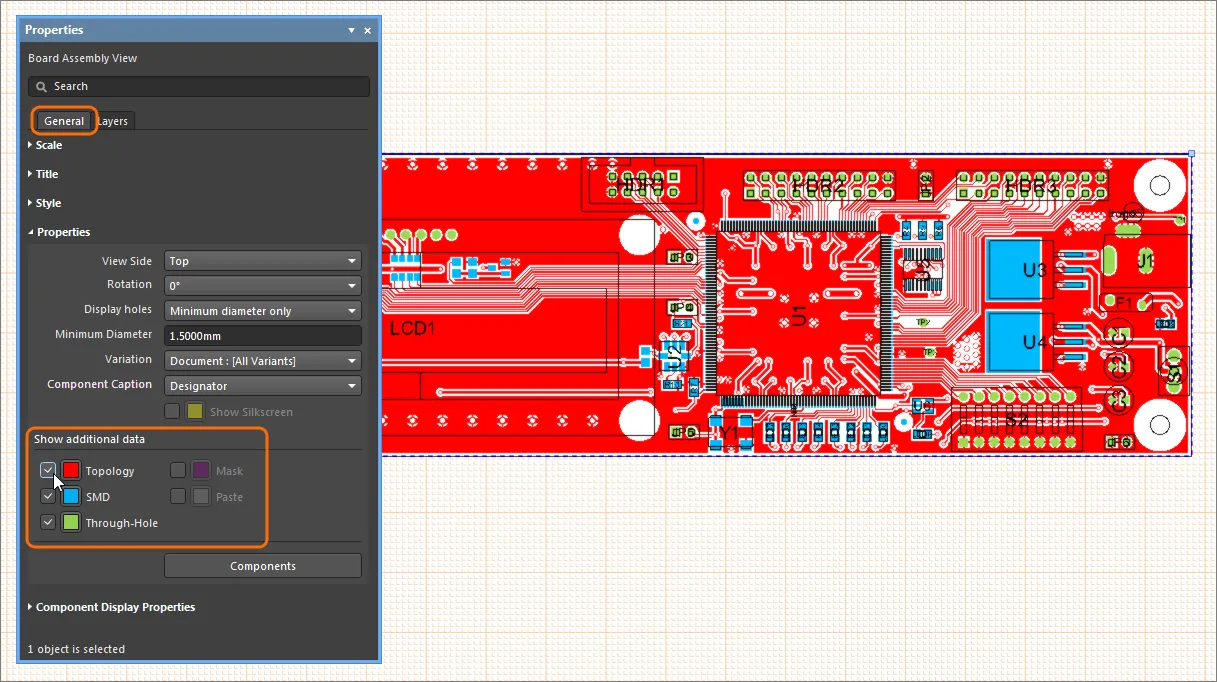Click the Components button
Viewport: 1217px width, 682px height.
[x=263, y=566]
